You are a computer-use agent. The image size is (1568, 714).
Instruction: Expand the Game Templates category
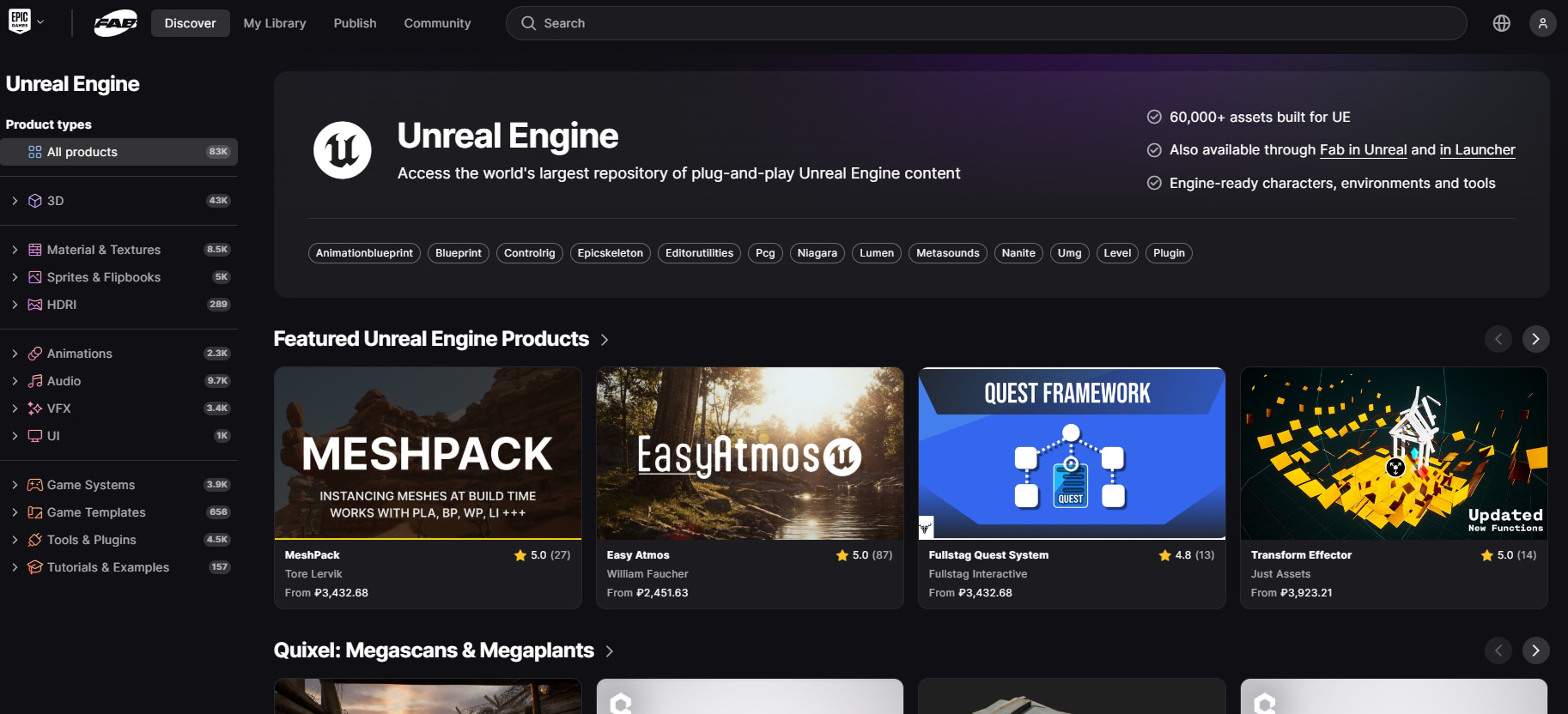[x=15, y=512]
